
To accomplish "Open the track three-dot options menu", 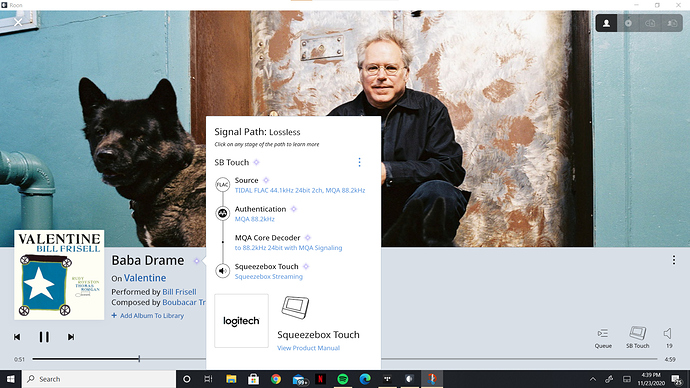I will click(674, 260).
